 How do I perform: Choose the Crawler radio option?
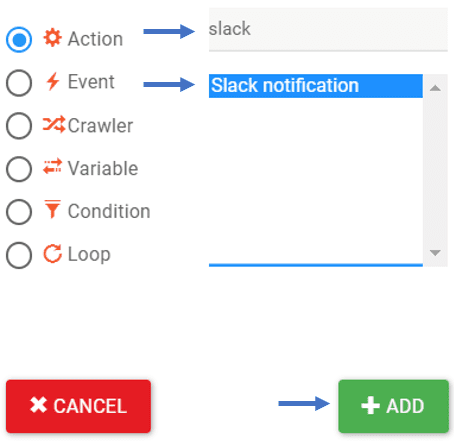(x=19, y=126)
